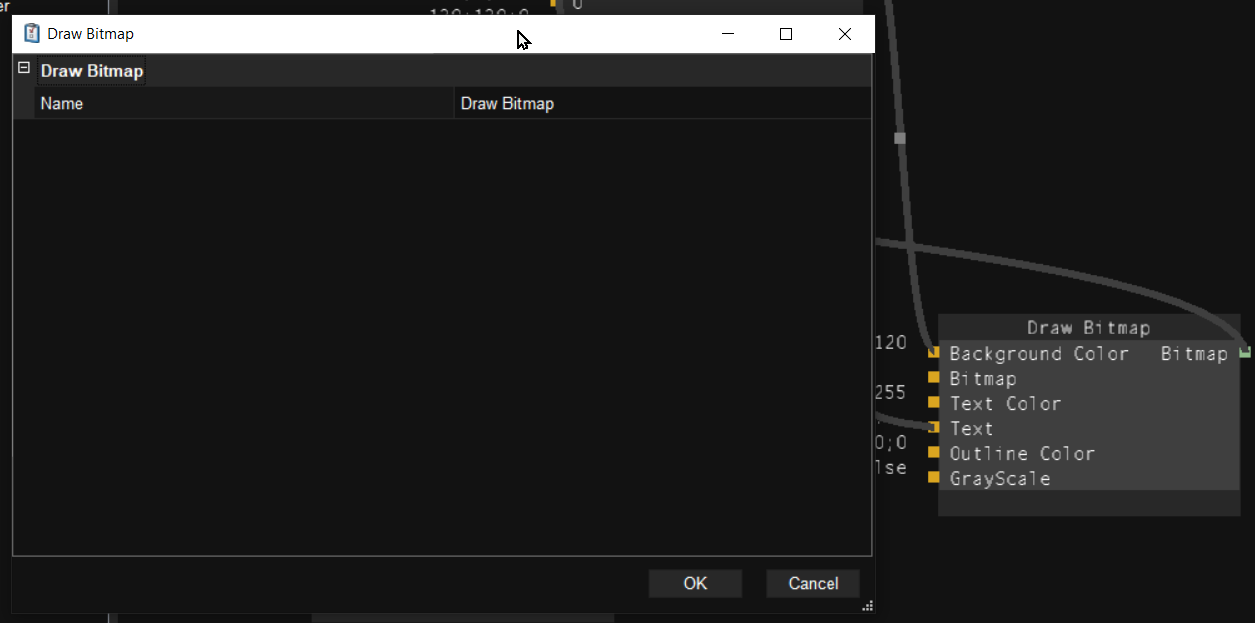Click the Background Color input pin

click(934, 353)
